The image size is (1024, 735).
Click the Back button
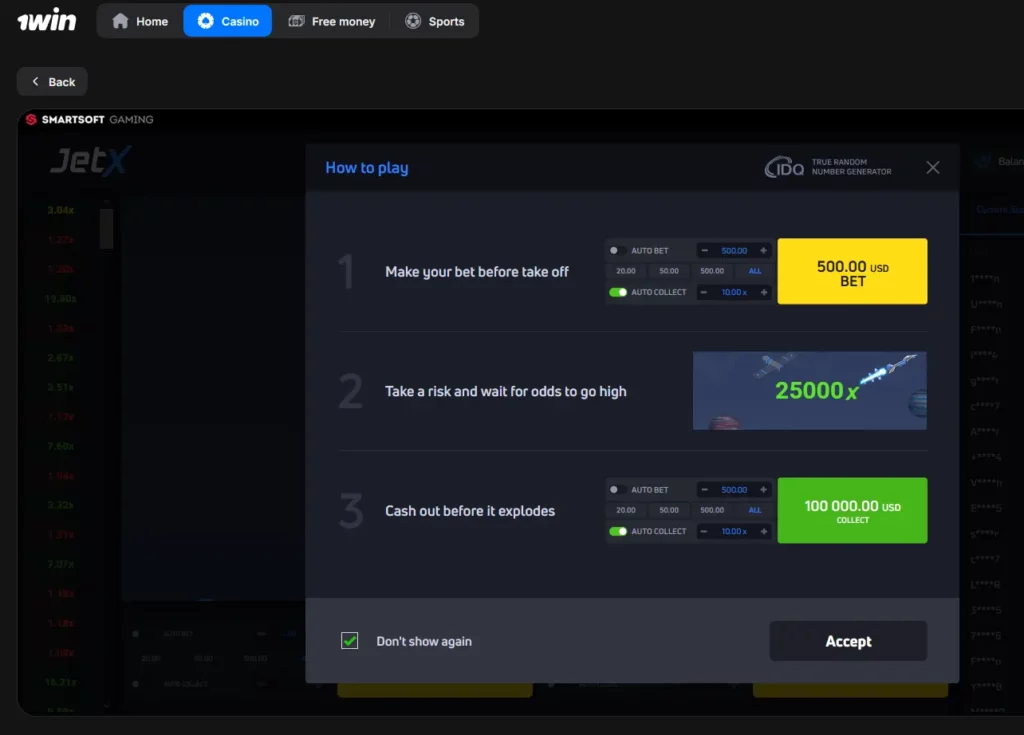click(53, 82)
